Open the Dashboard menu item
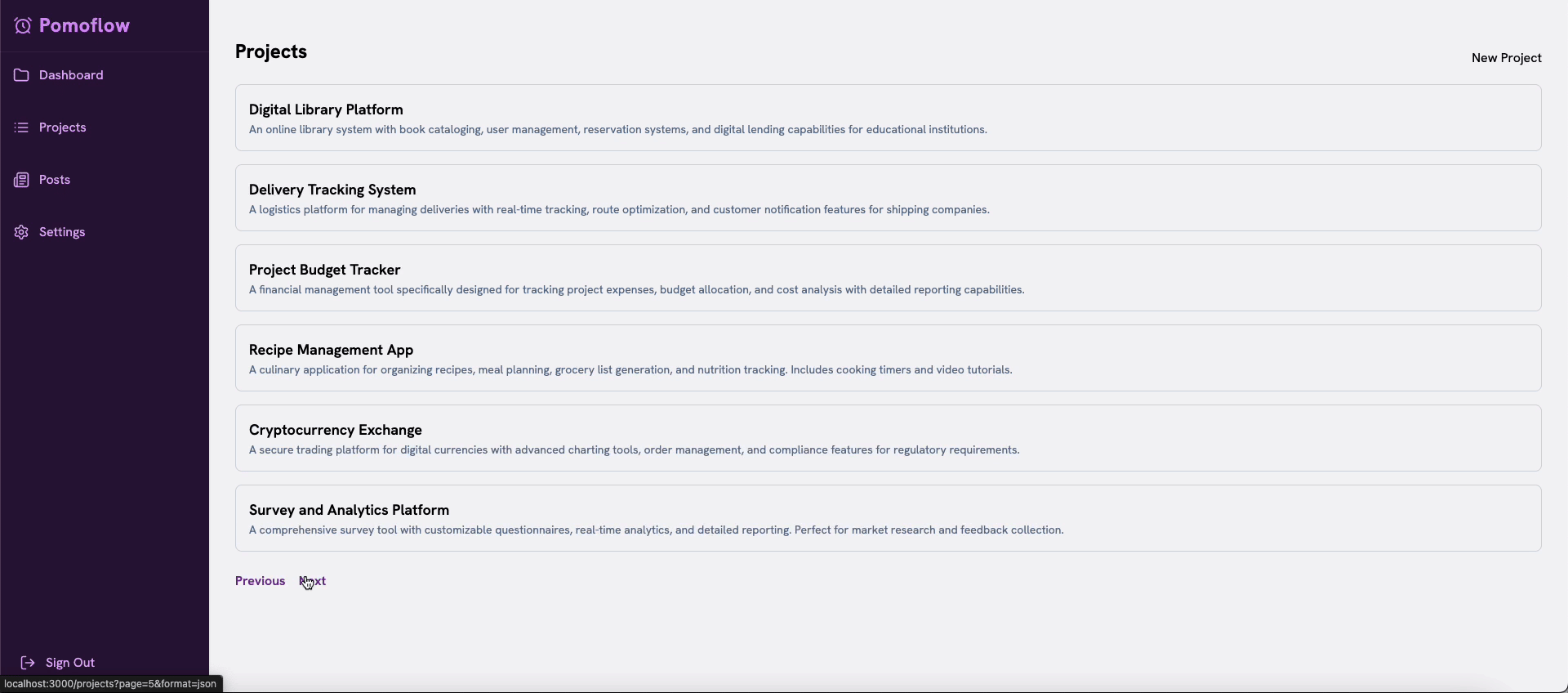Screen dimensions: 1568x693 point(71,75)
